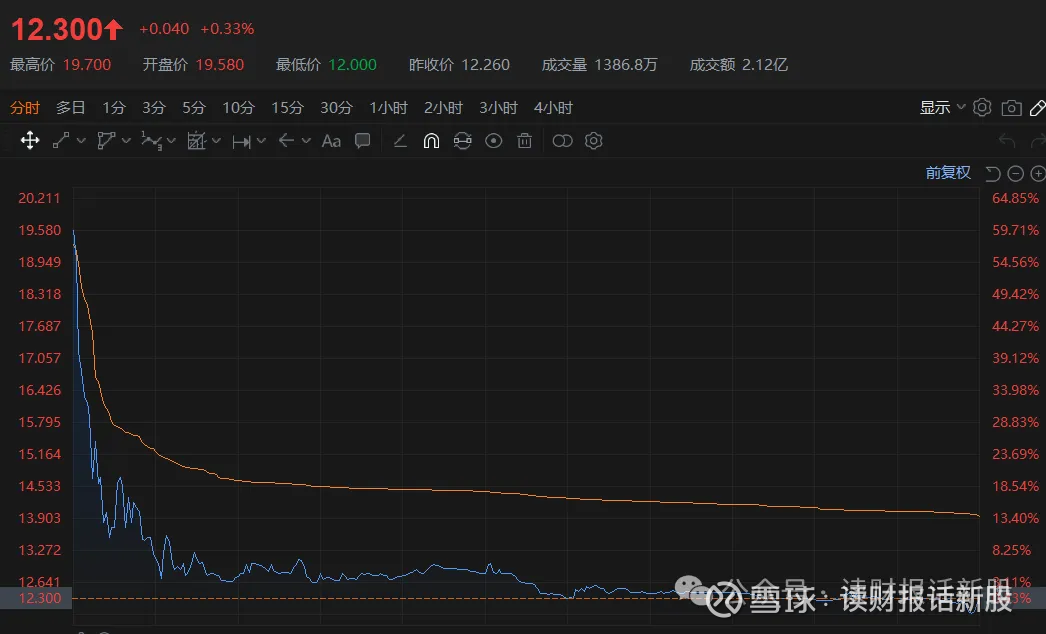Click the 15.795 price axis label
This screenshot has height=634, width=1046.
point(39,422)
